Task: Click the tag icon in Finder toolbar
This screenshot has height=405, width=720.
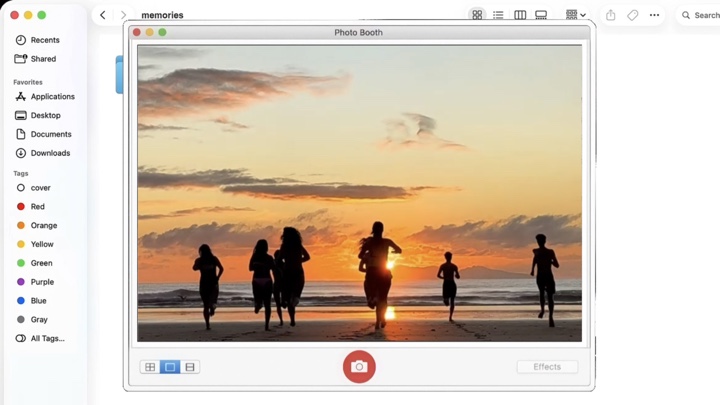Action: click(632, 15)
